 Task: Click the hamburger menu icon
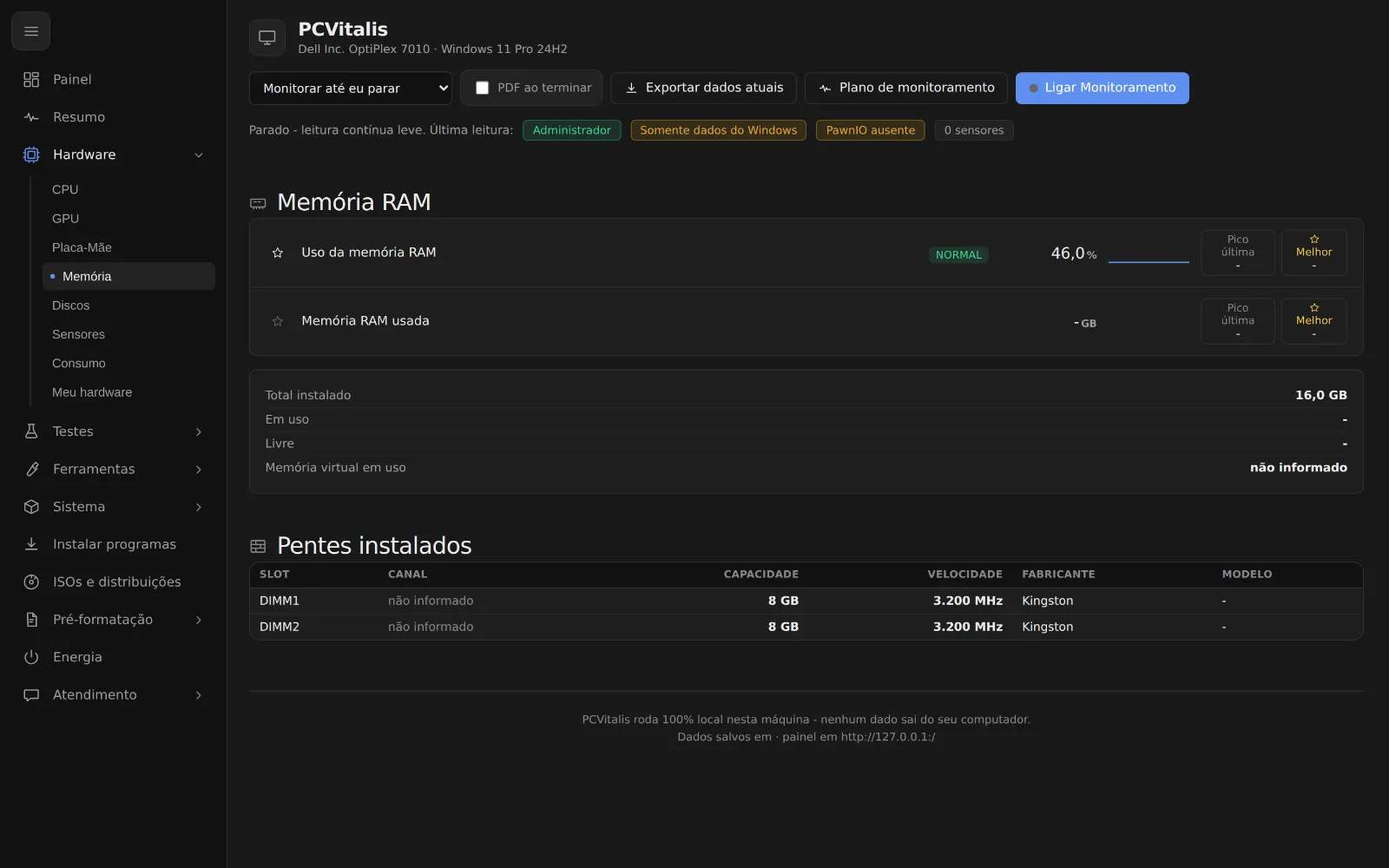[31, 31]
